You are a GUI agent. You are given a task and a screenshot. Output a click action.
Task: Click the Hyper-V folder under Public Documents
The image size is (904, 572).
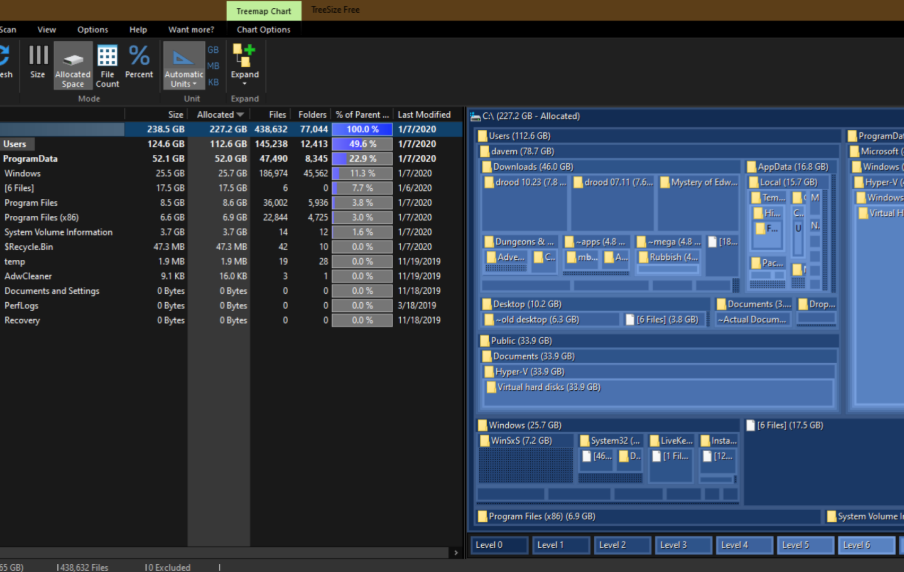click(x=529, y=372)
